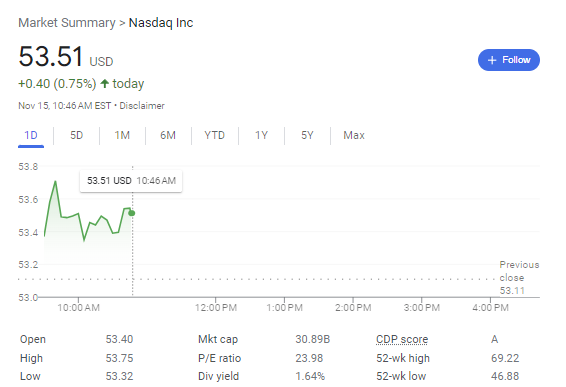
Task: Go to the Market Summary breadcrumb
Action: pos(67,23)
